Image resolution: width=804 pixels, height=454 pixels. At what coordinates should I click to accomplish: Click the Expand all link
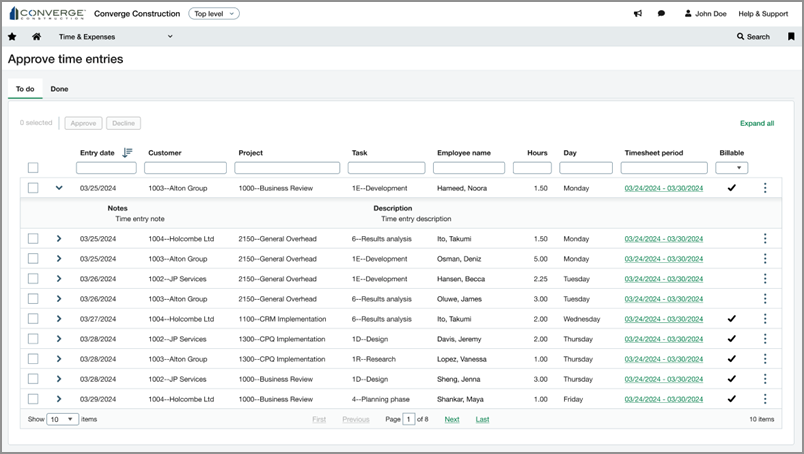[756, 123]
